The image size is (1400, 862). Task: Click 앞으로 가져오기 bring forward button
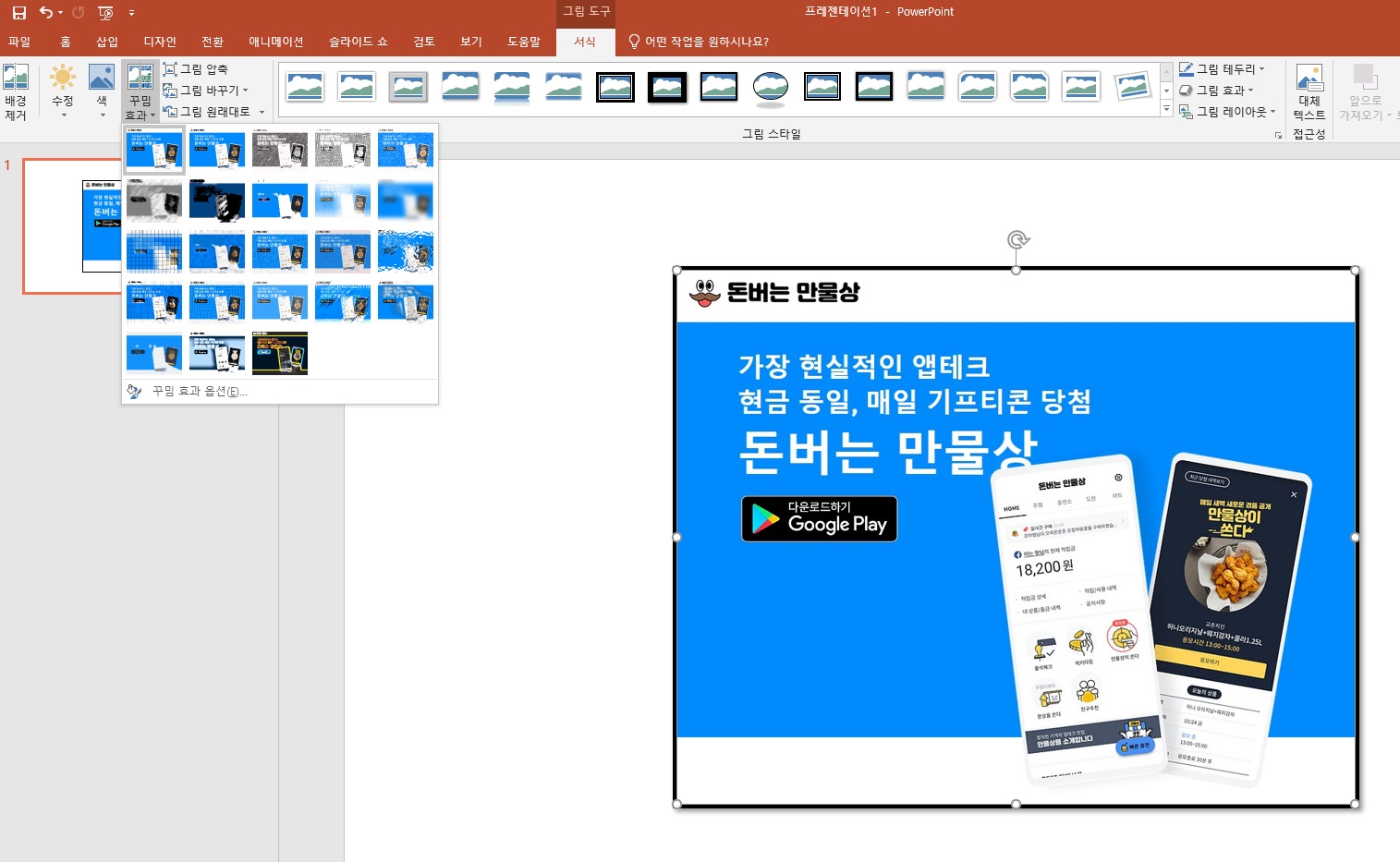coord(1365,91)
